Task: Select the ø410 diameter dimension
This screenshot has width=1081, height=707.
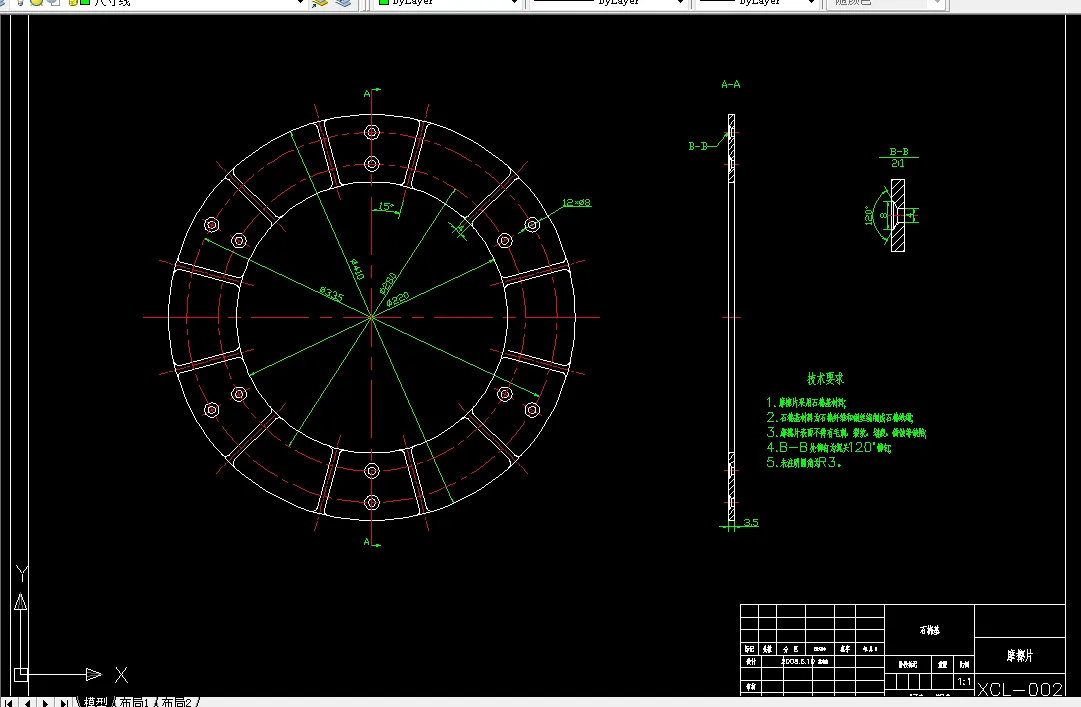Action: (356, 269)
